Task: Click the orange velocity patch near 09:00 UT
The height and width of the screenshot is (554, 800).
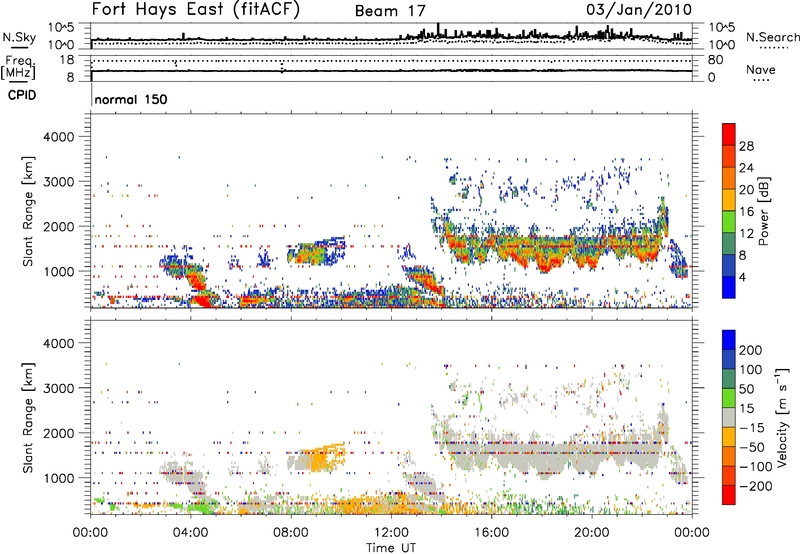Action: click(x=320, y=458)
